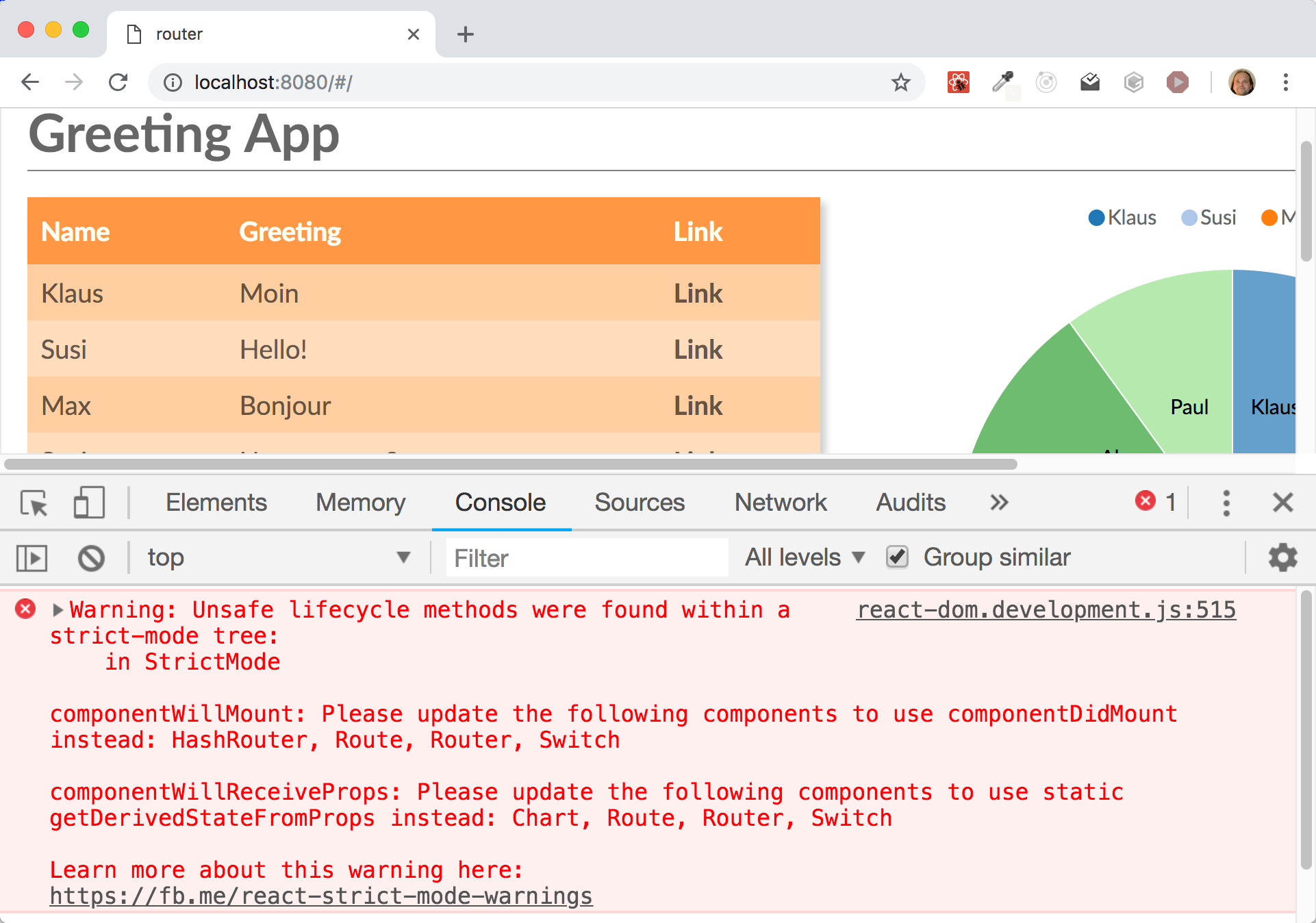
Task: Uncheck the Group similar checkbox
Action: (x=897, y=557)
